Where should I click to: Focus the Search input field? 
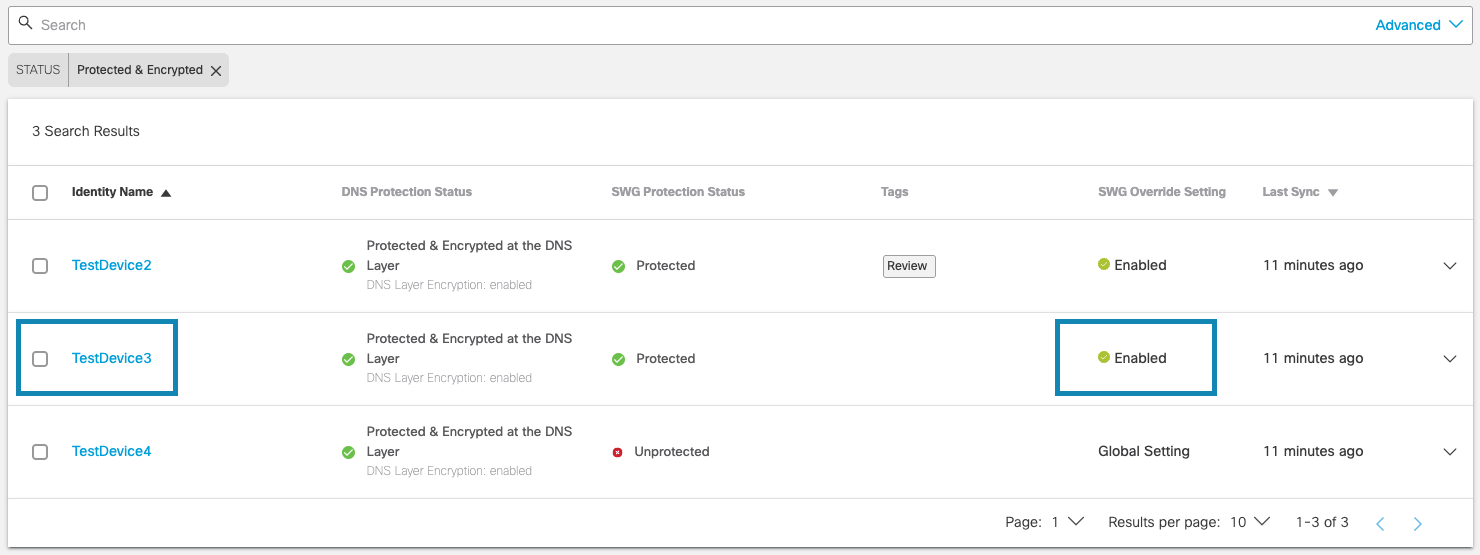click(700, 25)
